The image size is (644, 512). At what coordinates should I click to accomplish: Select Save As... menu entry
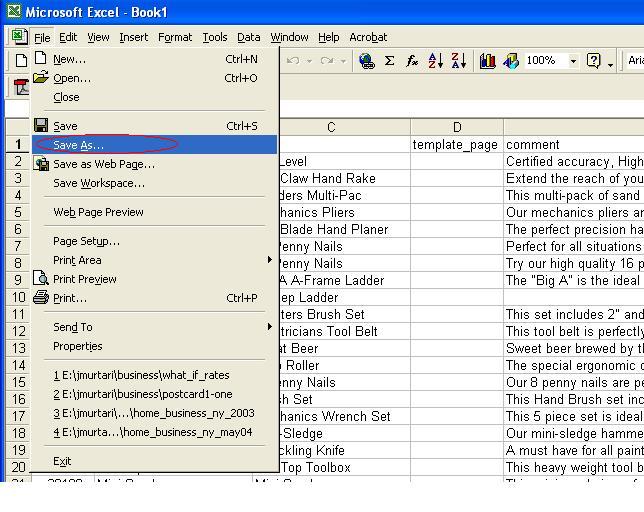pos(155,145)
